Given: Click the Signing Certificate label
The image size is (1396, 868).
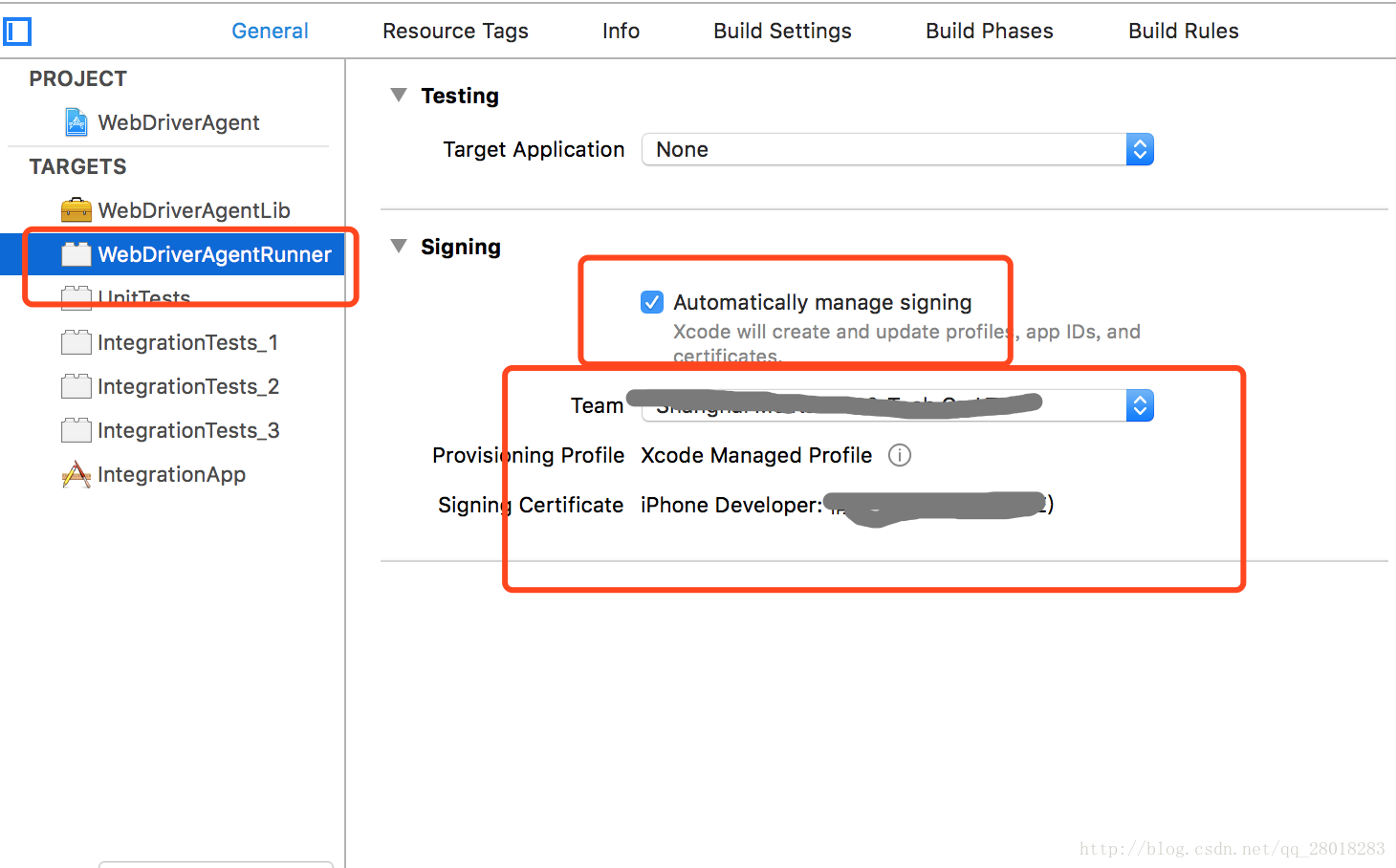Looking at the screenshot, I should pyautogui.click(x=531, y=505).
